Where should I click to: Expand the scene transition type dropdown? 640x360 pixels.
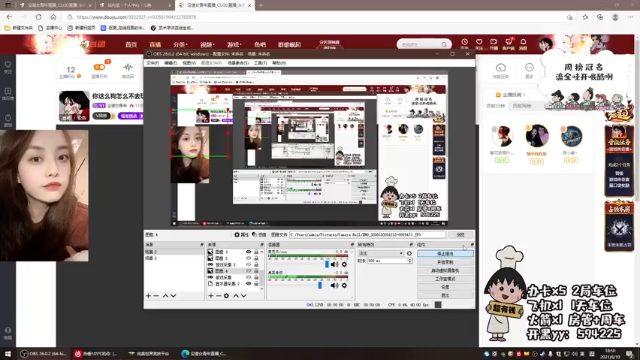(x=381, y=253)
